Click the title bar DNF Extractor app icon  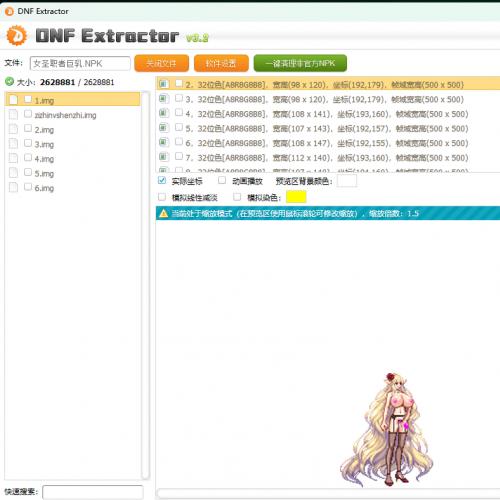9,11
